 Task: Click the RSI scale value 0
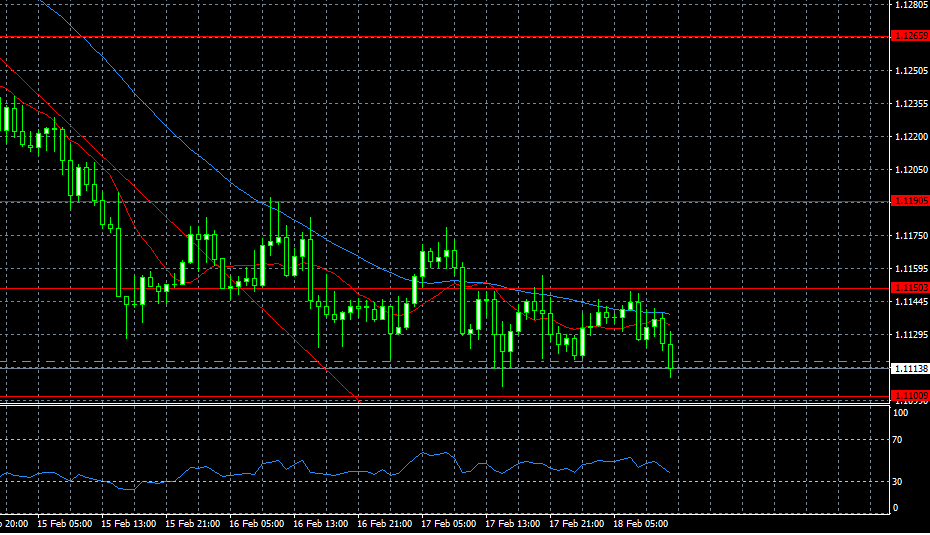click(x=896, y=508)
